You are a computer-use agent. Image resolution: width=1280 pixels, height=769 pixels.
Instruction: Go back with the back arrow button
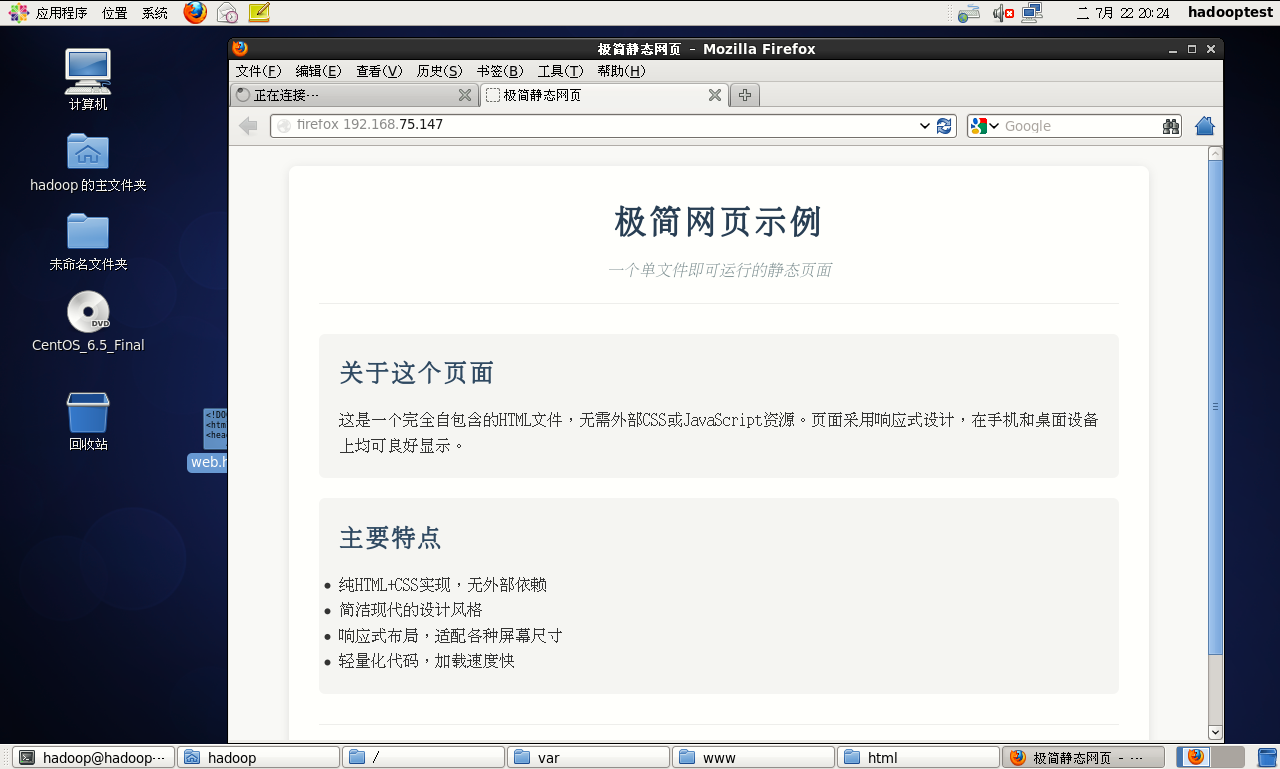(x=248, y=126)
